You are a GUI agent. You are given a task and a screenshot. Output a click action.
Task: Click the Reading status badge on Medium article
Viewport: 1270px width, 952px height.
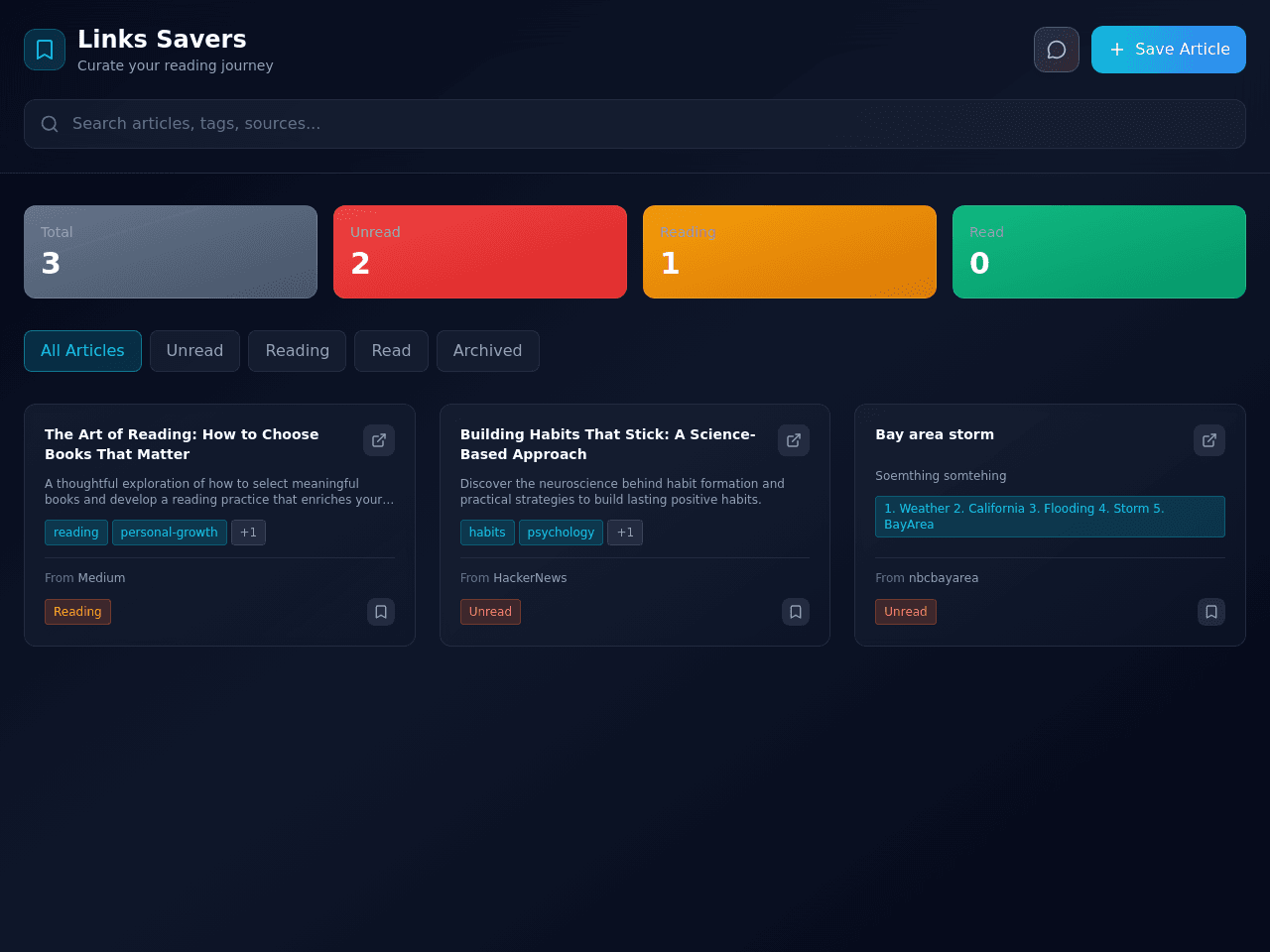(77, 612)
